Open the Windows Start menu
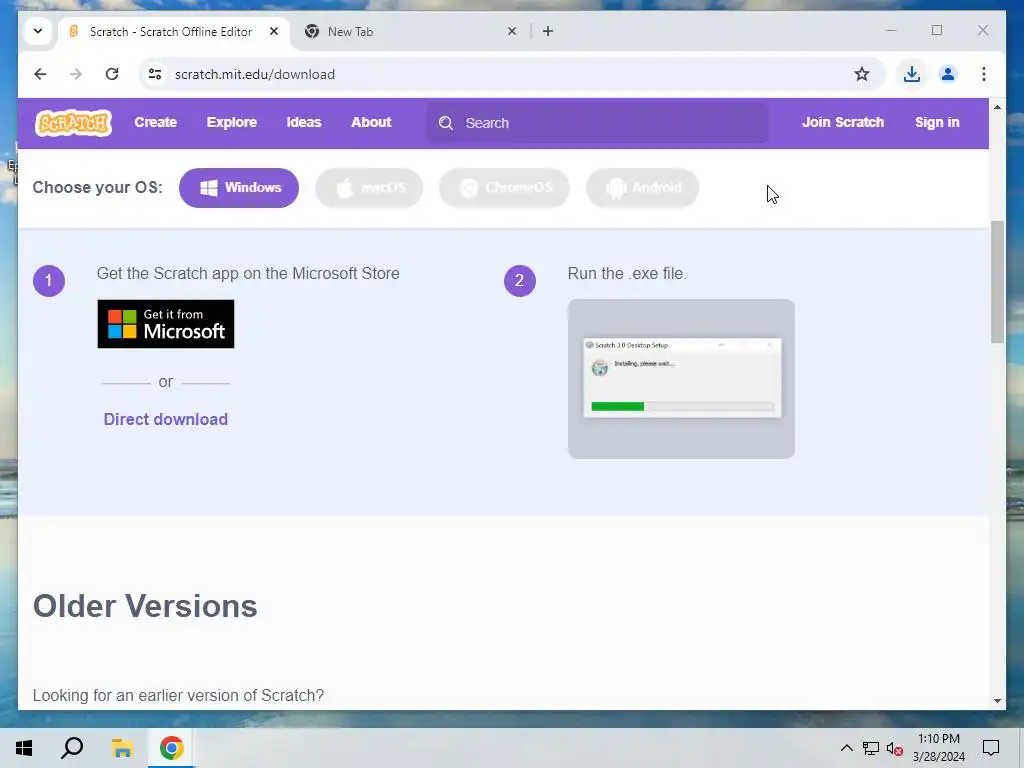 [24, 748]
